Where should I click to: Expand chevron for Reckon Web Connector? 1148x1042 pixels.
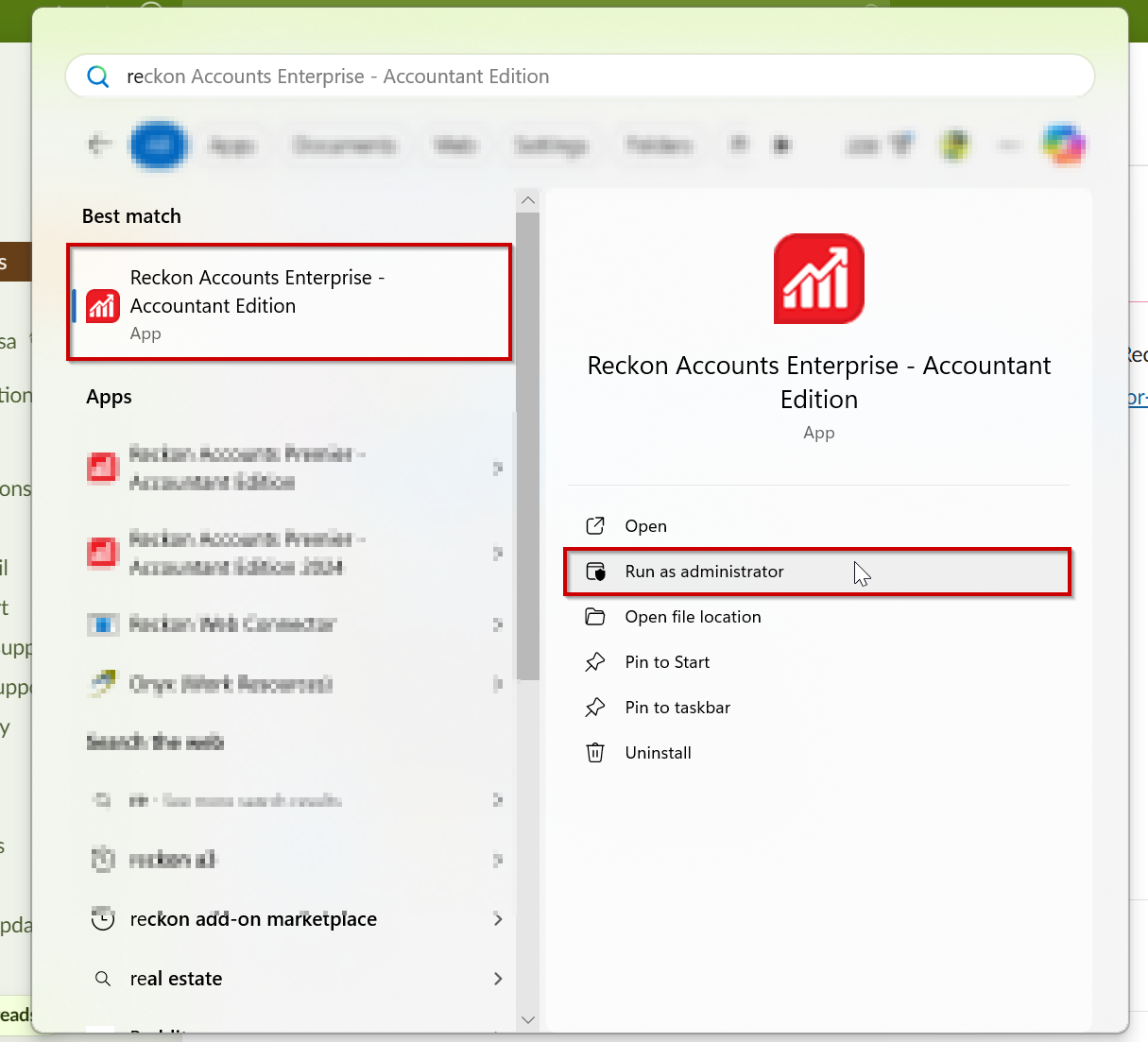498,624
